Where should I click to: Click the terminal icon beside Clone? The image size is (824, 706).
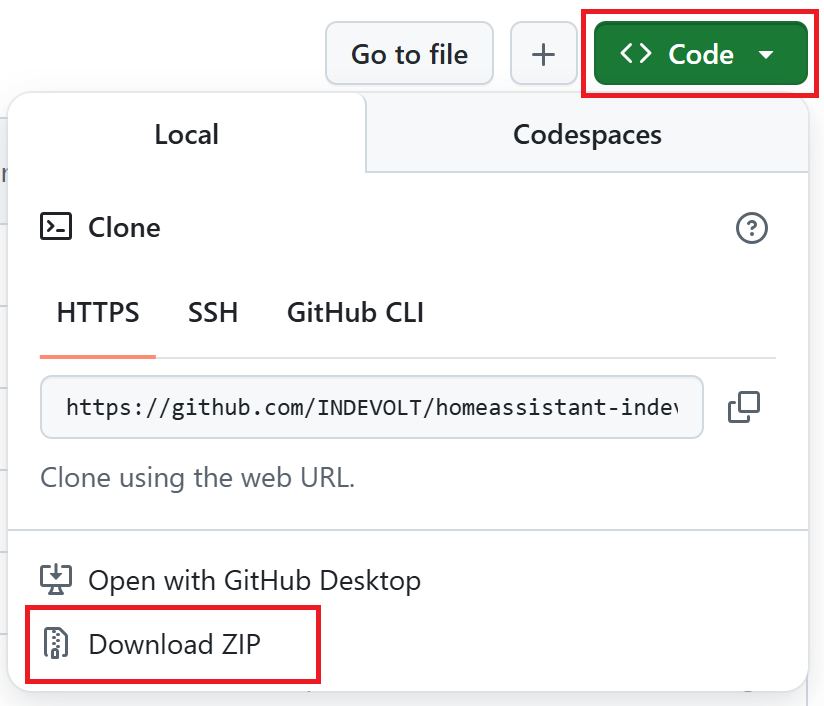[56, 228]
